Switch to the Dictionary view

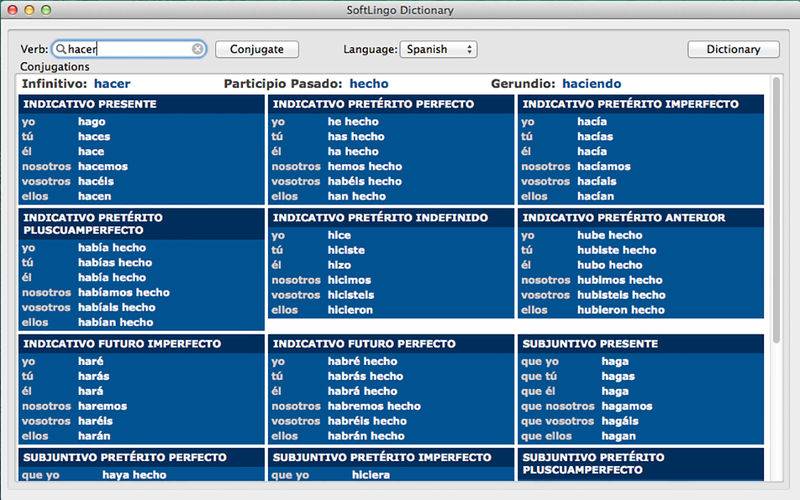tap(733, 49)
